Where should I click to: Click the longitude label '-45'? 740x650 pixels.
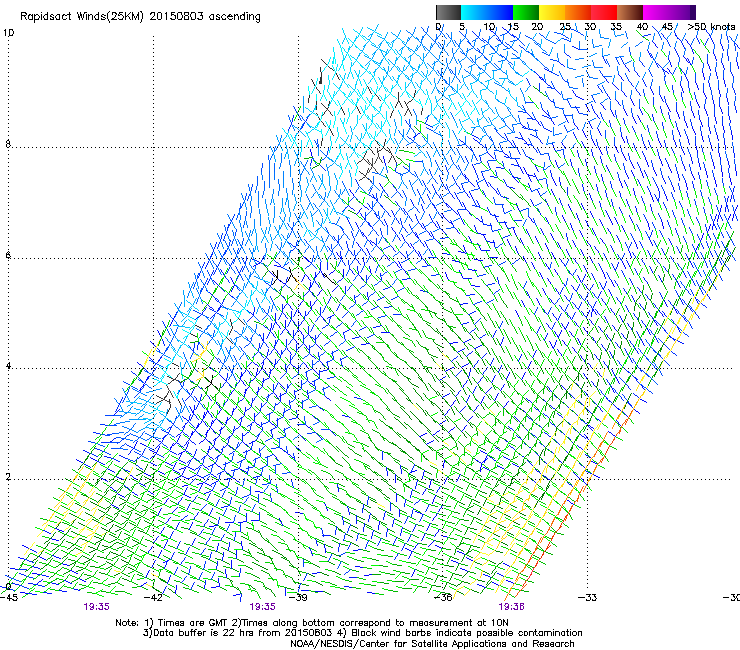[x=9, y=597]
